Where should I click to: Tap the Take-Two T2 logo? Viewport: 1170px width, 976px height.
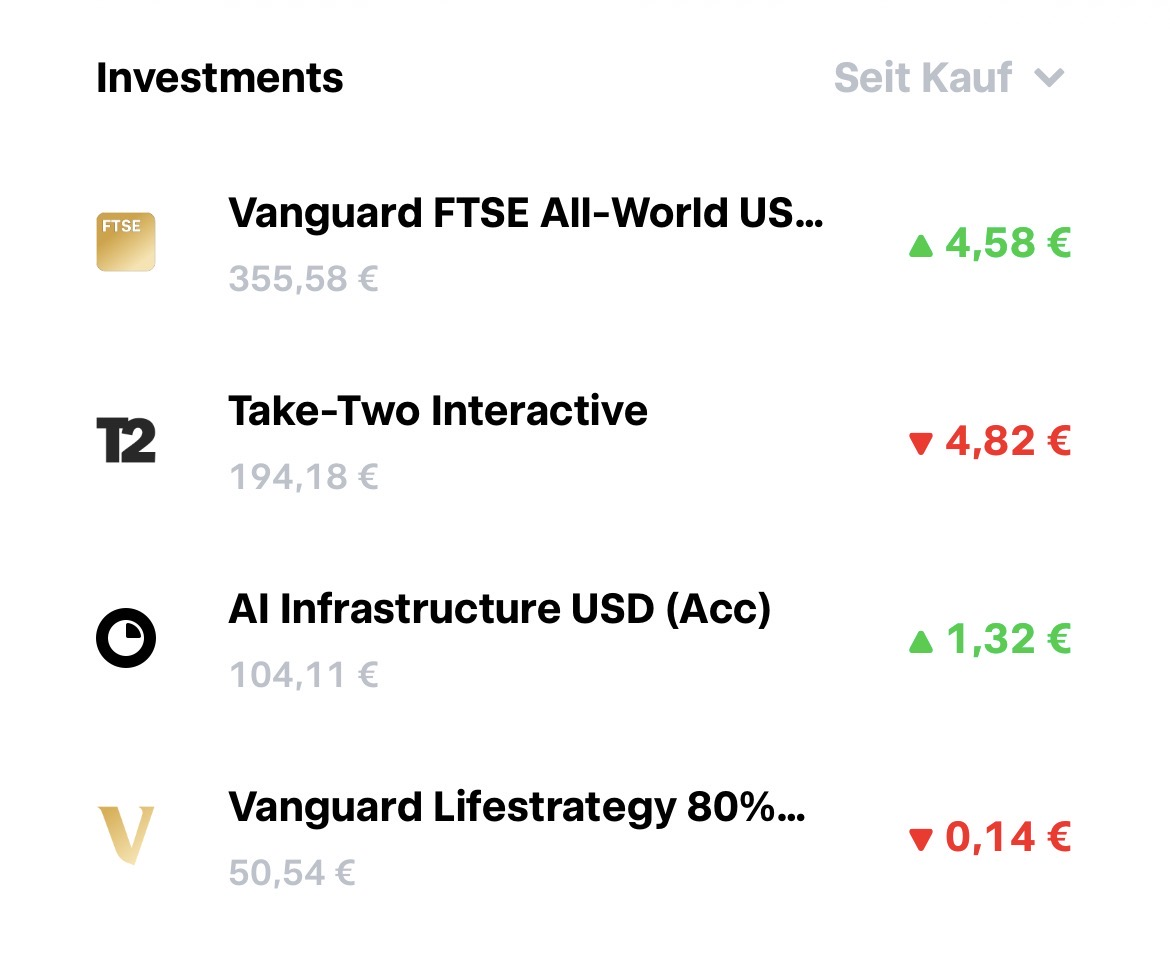pos(126,440)
